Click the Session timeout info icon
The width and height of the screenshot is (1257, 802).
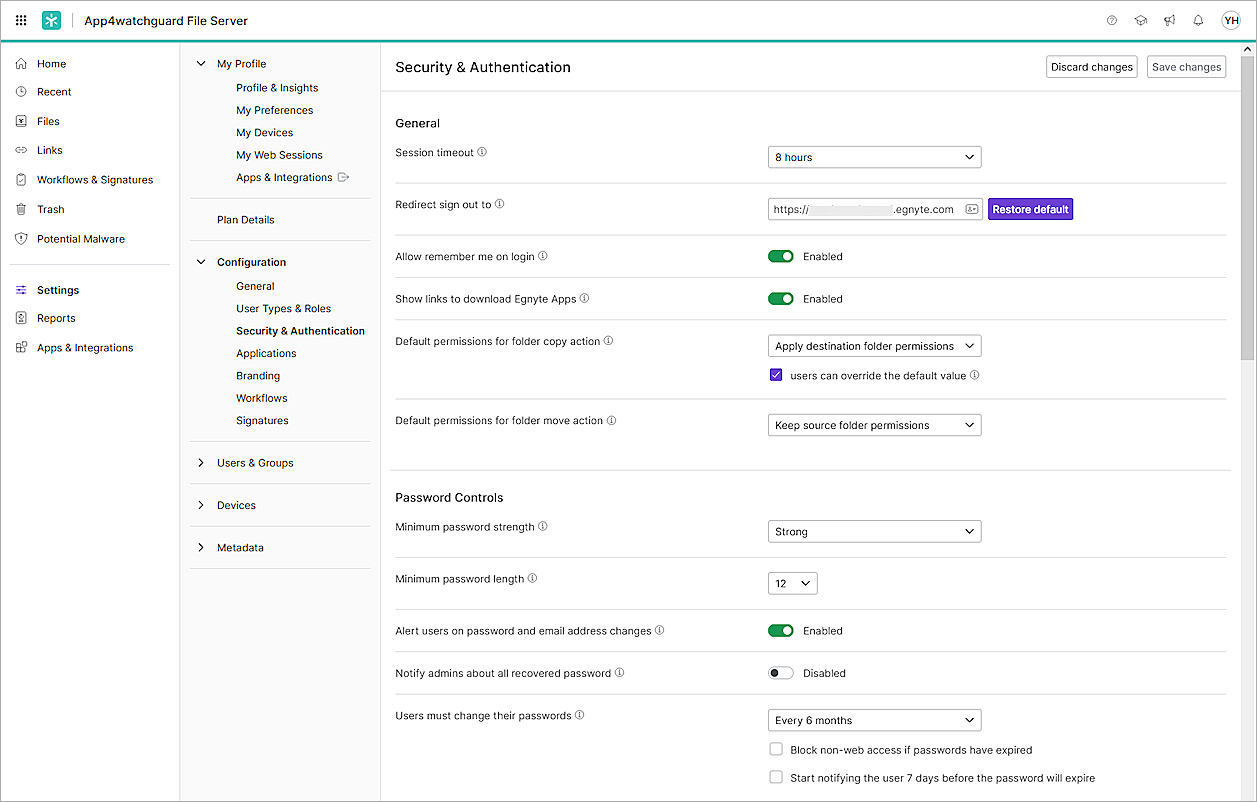pos(482,152)
